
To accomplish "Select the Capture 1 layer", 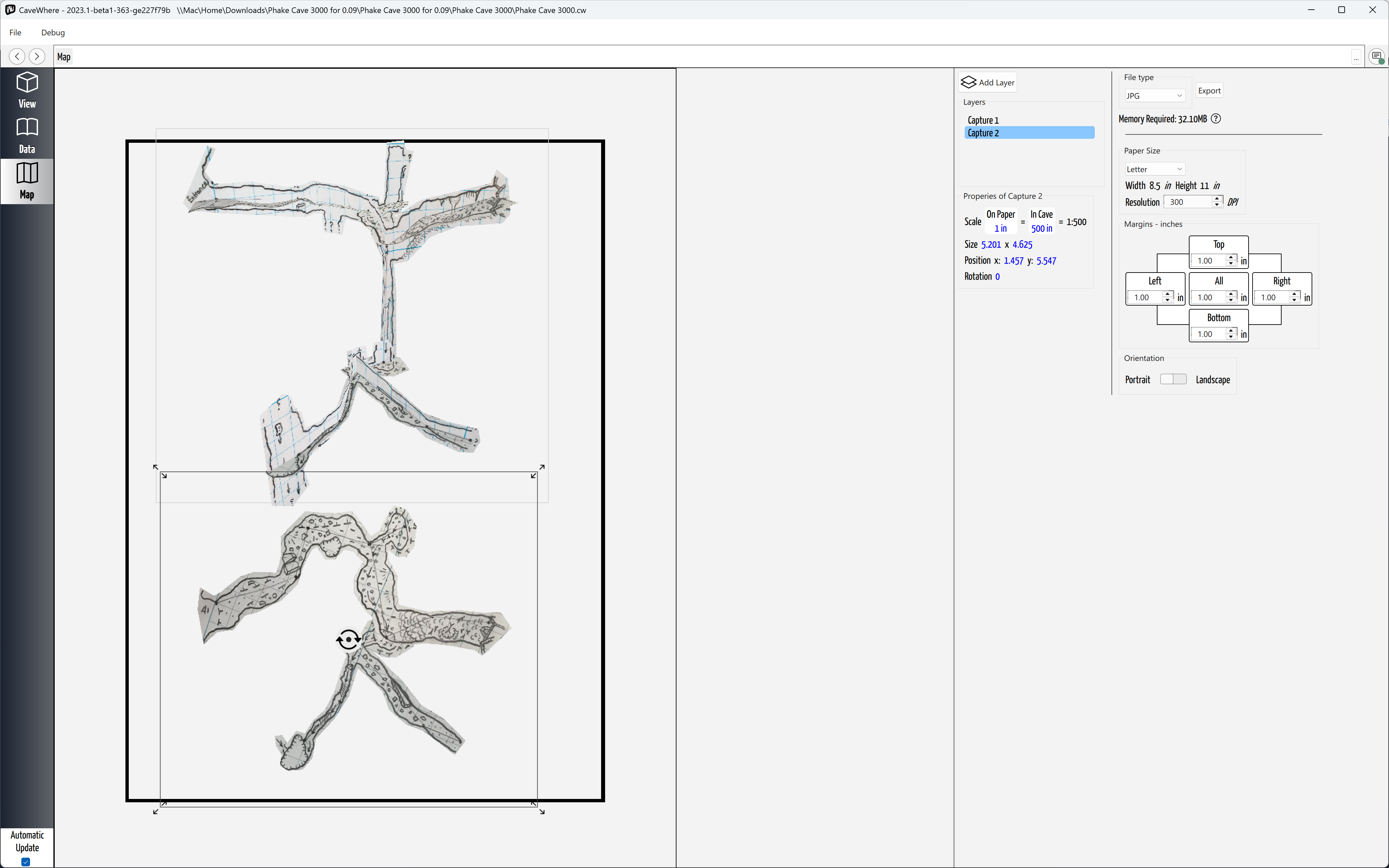I will pos(1029,120).
